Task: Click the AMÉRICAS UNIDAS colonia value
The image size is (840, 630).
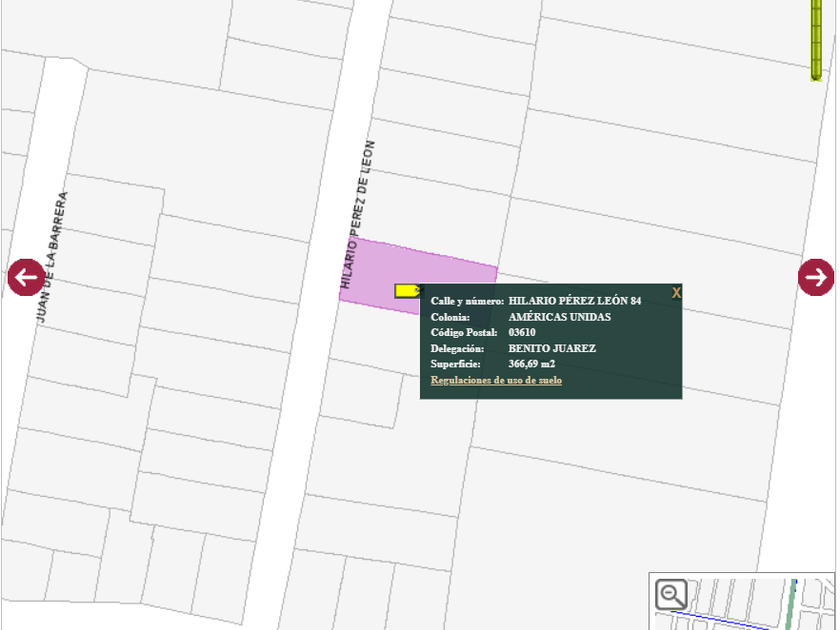Action: [x=559, y=317]
